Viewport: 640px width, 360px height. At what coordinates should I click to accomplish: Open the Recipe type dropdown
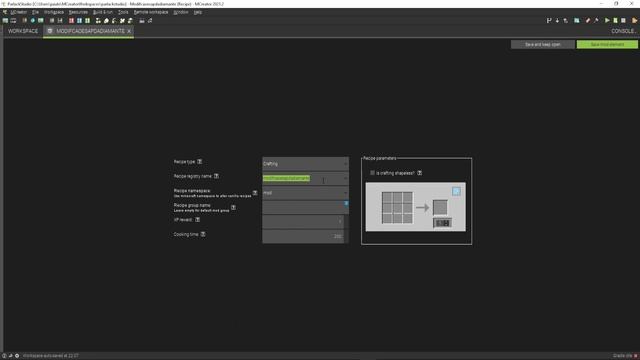tap(305, 164)
